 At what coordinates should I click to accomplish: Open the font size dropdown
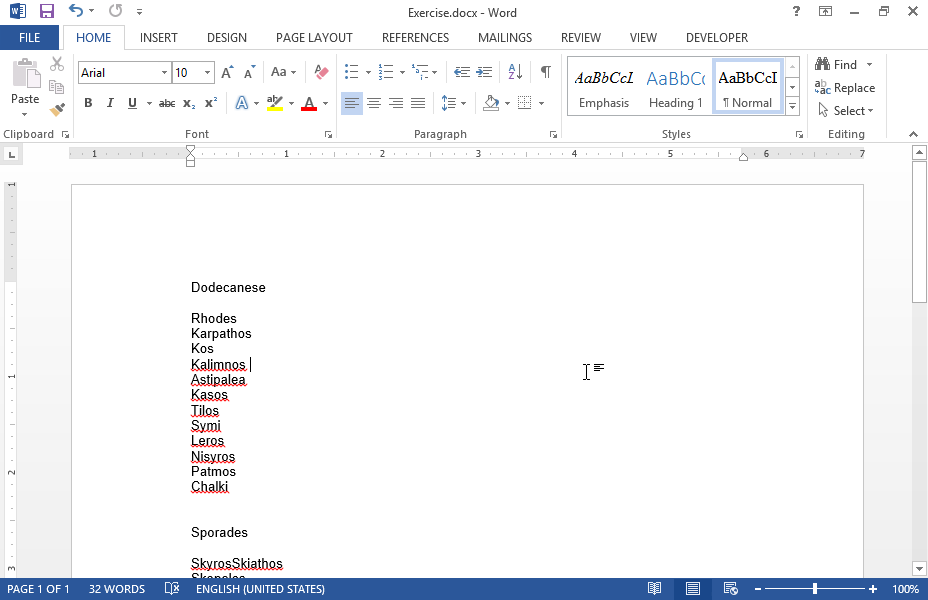pyautogui.click(x=207, y=73)
